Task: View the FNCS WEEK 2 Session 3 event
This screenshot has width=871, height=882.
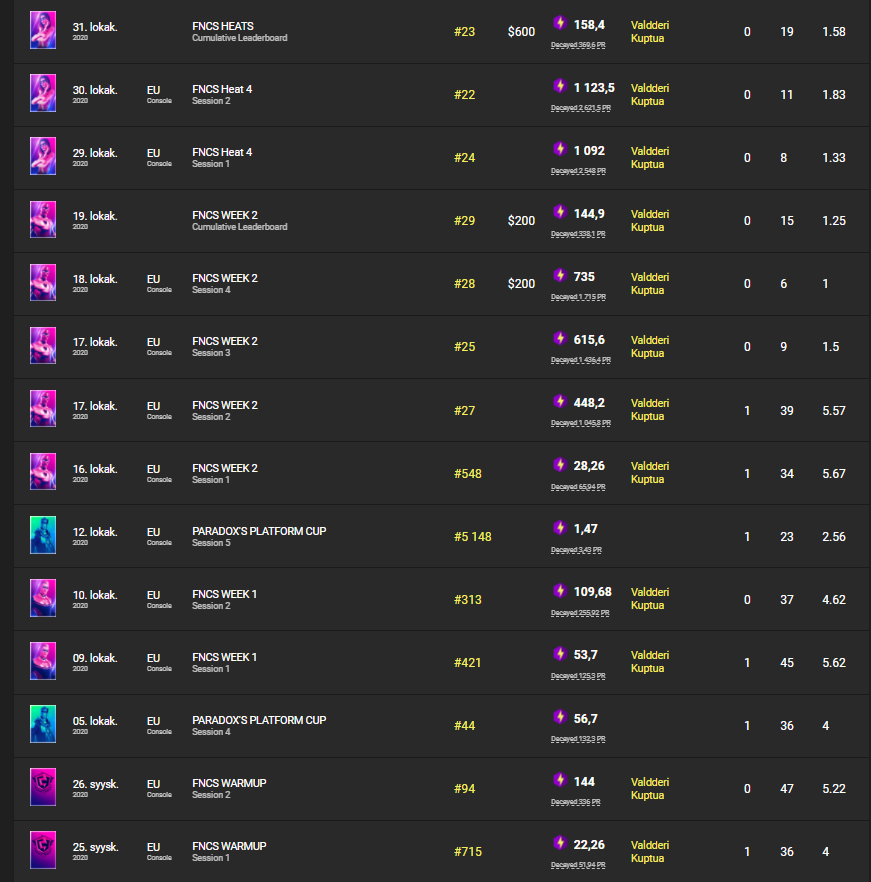Action: (x=225, y=346)
